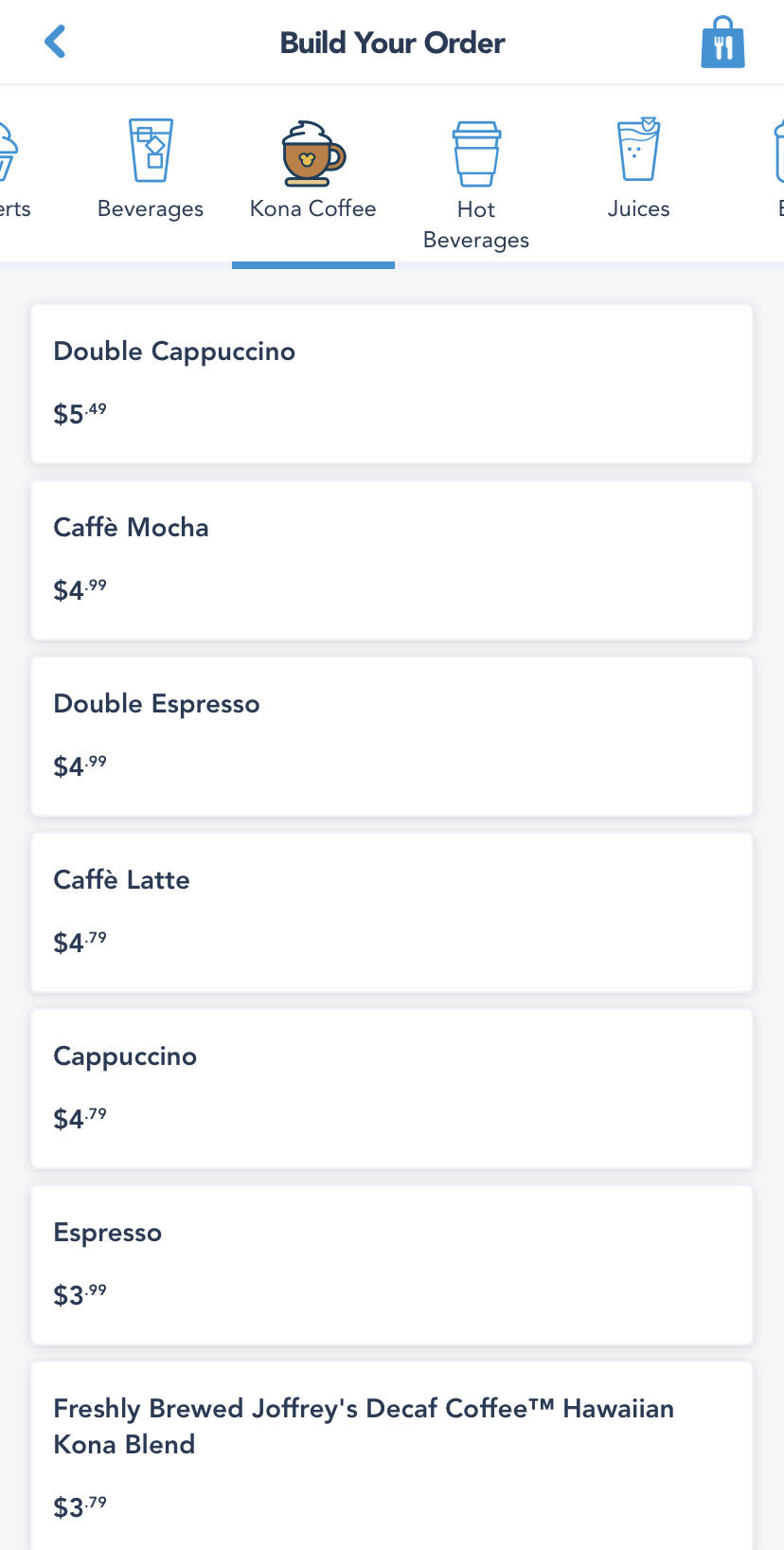Tap the partially hidden desserts cupcake icon
The height and width of the screenshot is (1550, 784).
(x=8, y=152)
